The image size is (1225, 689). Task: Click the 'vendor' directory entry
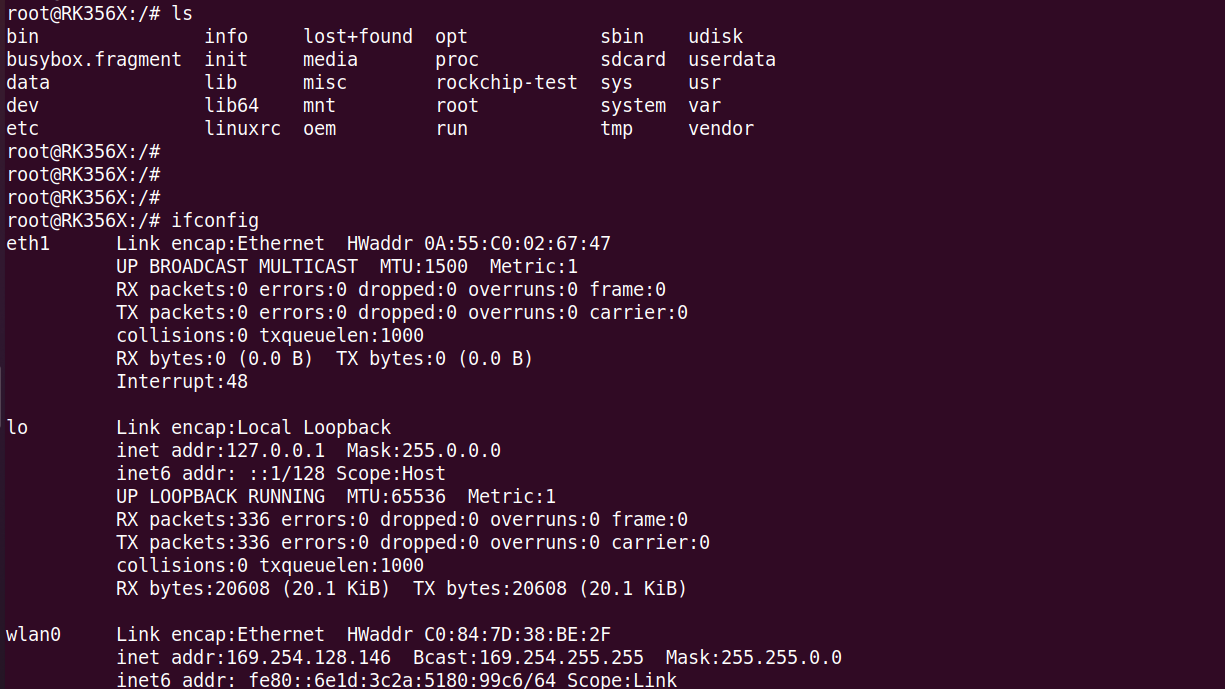click(x=721, y=128)
